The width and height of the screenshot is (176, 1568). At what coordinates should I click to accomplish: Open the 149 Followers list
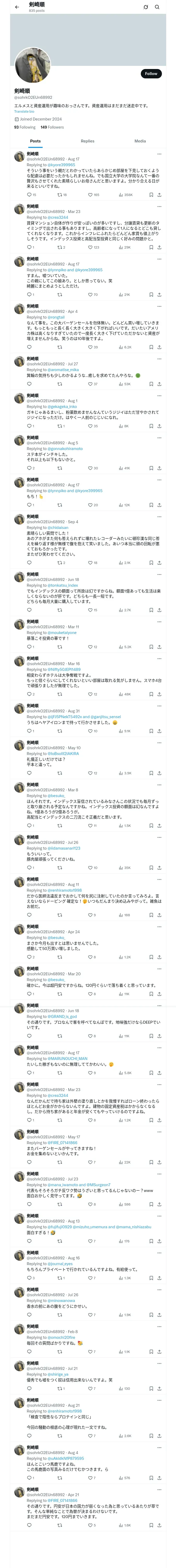[x=52, y=127]
